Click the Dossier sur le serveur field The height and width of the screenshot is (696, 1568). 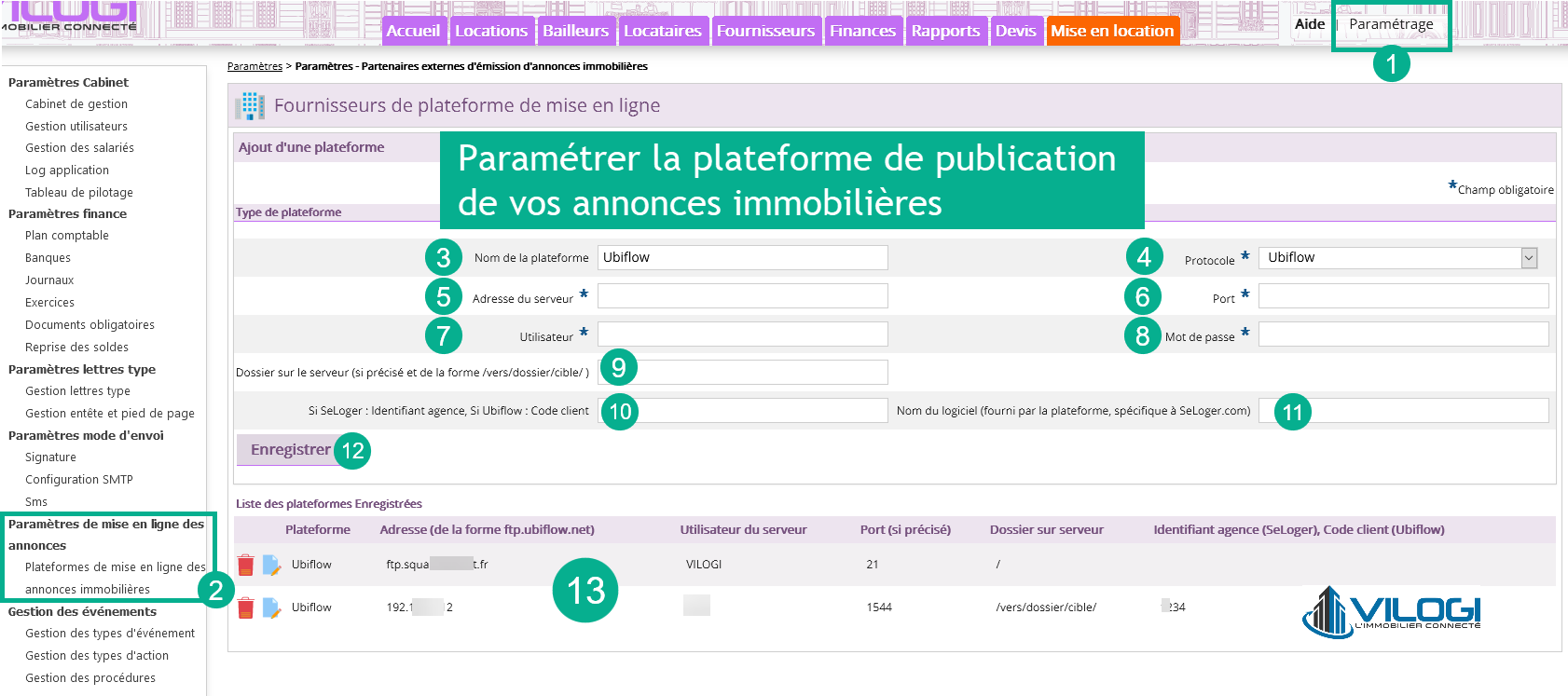(x=742, y=373)
